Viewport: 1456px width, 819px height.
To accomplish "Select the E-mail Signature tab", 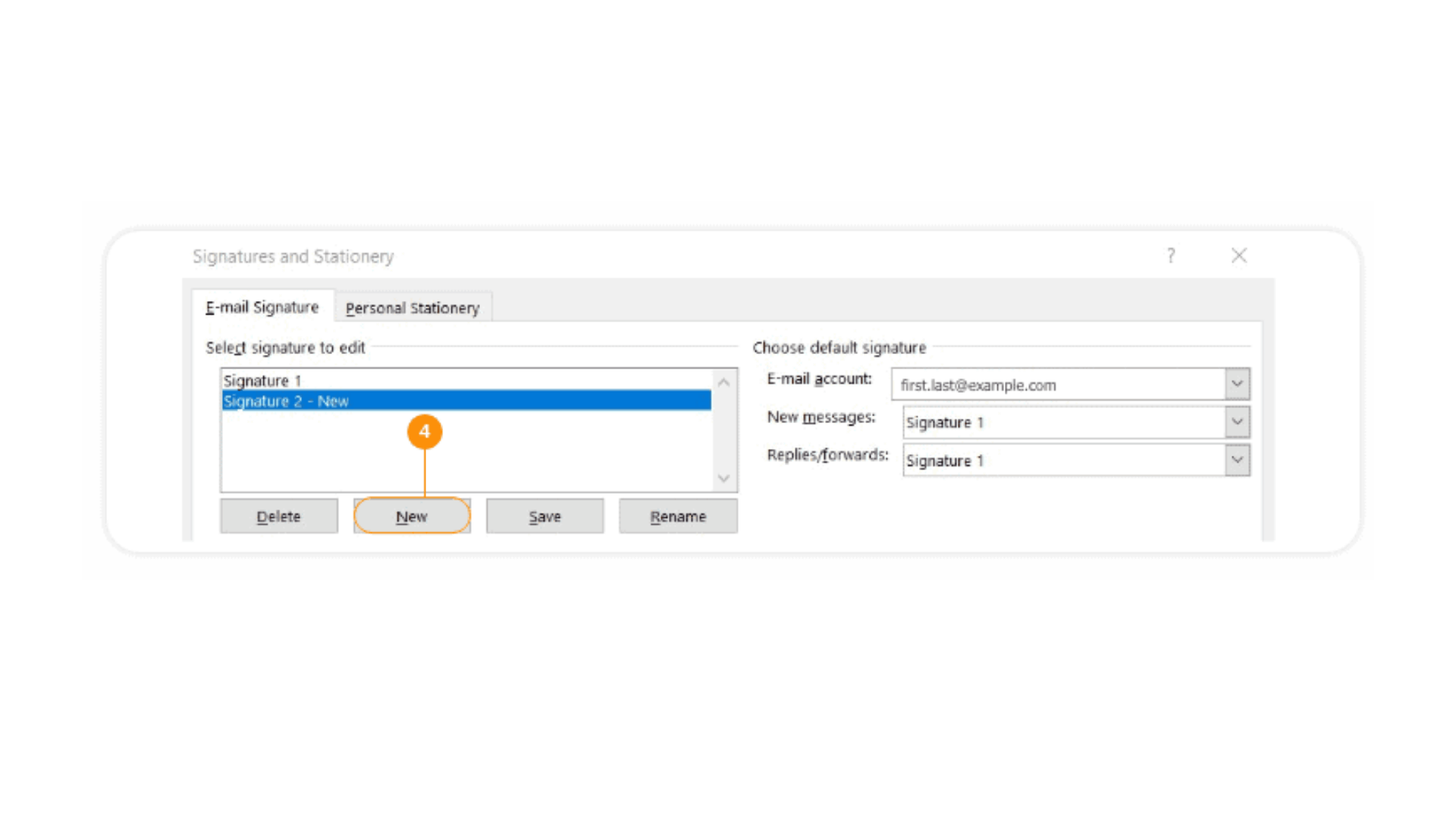I will [x=262, y=307].
